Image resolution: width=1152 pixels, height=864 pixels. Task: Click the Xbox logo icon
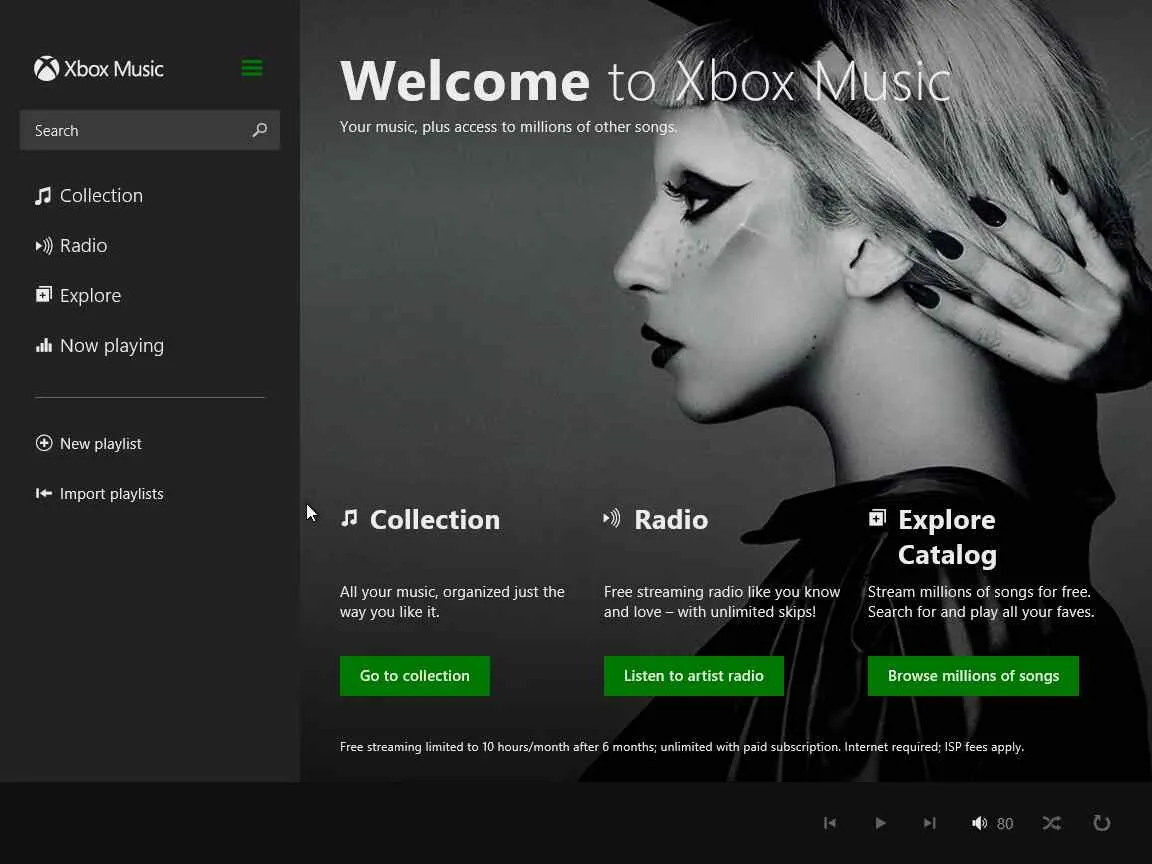tap(46, 68)
